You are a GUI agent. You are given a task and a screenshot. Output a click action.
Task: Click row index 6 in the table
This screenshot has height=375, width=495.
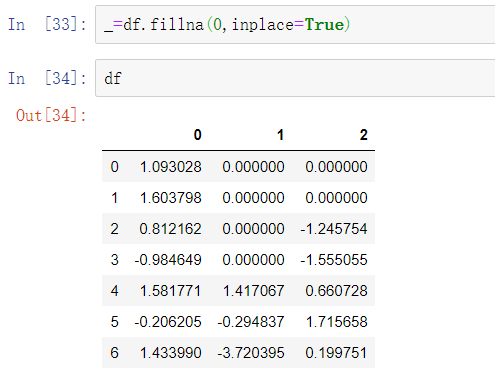(x=114, y=353)
